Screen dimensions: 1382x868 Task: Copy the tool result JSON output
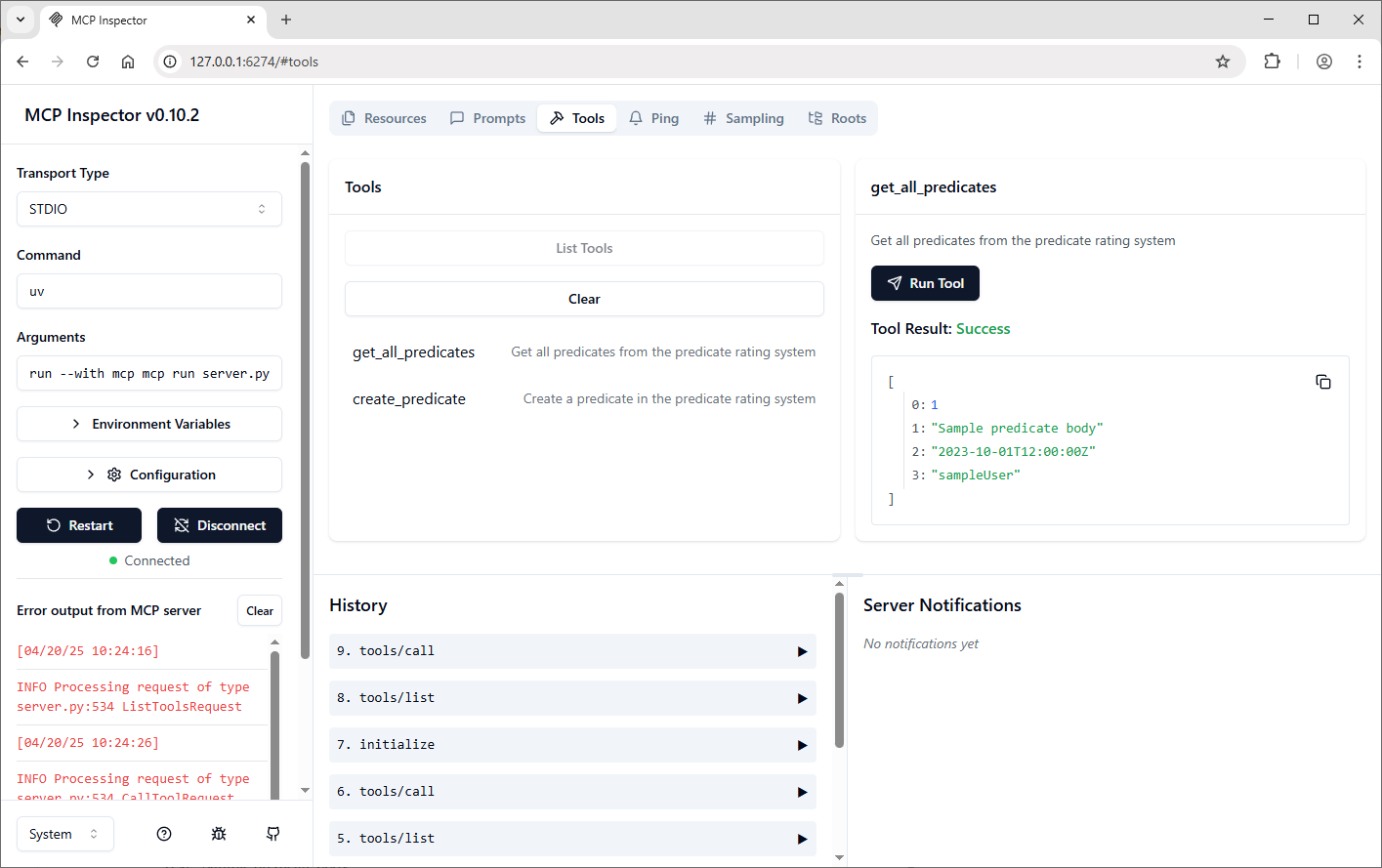click(x=1323, y=382)
